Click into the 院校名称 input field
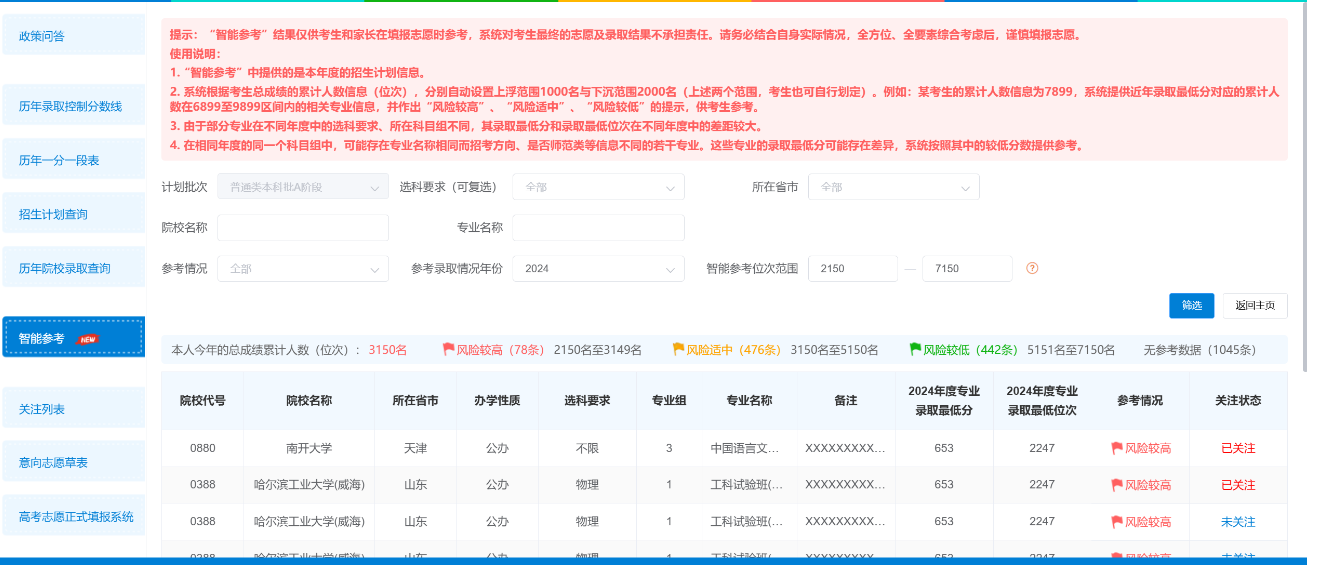This screenshot has width=1323, height=565. pos(303,227)
